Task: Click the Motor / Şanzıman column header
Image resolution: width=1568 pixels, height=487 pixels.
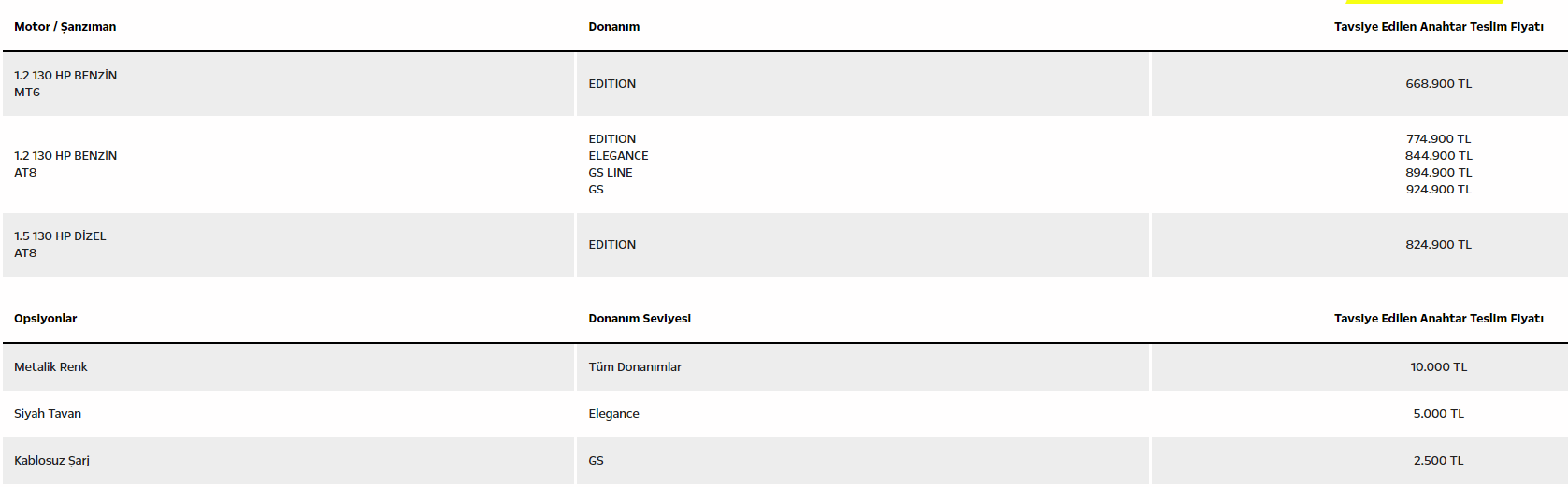Action: 65,27
